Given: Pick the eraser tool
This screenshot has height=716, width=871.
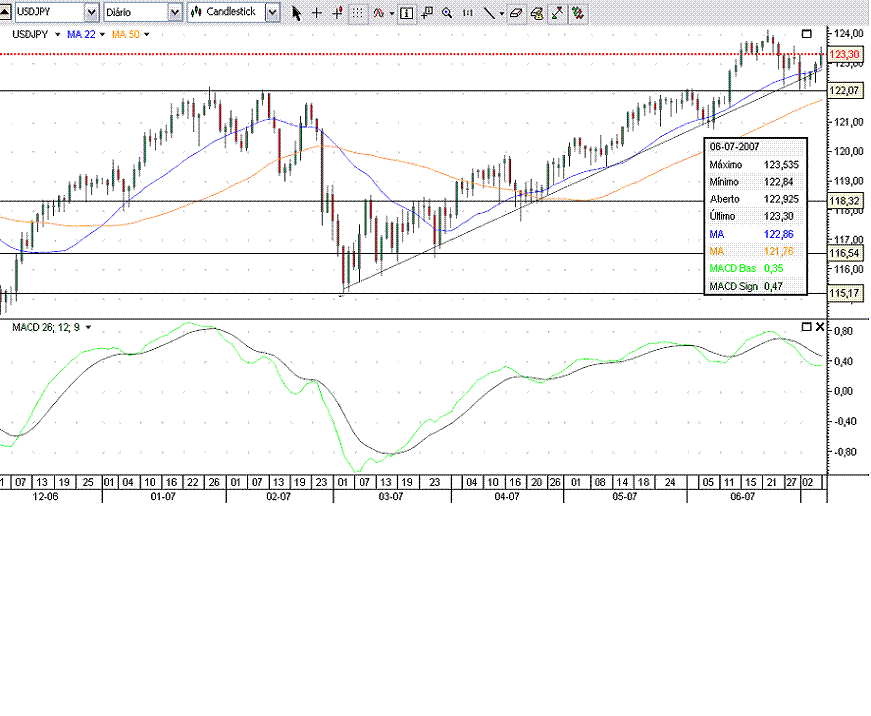Looking at the screenshot, I should (515, 12).
